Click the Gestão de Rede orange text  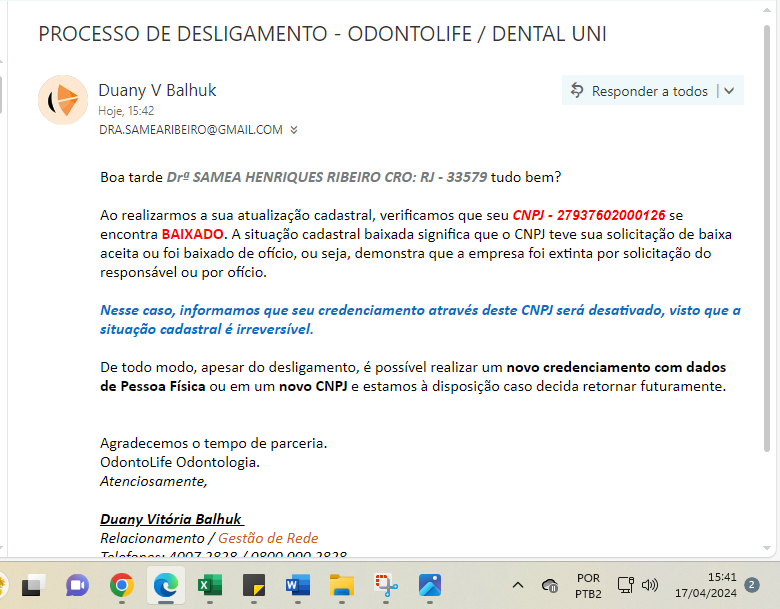[x=268, y=538]
